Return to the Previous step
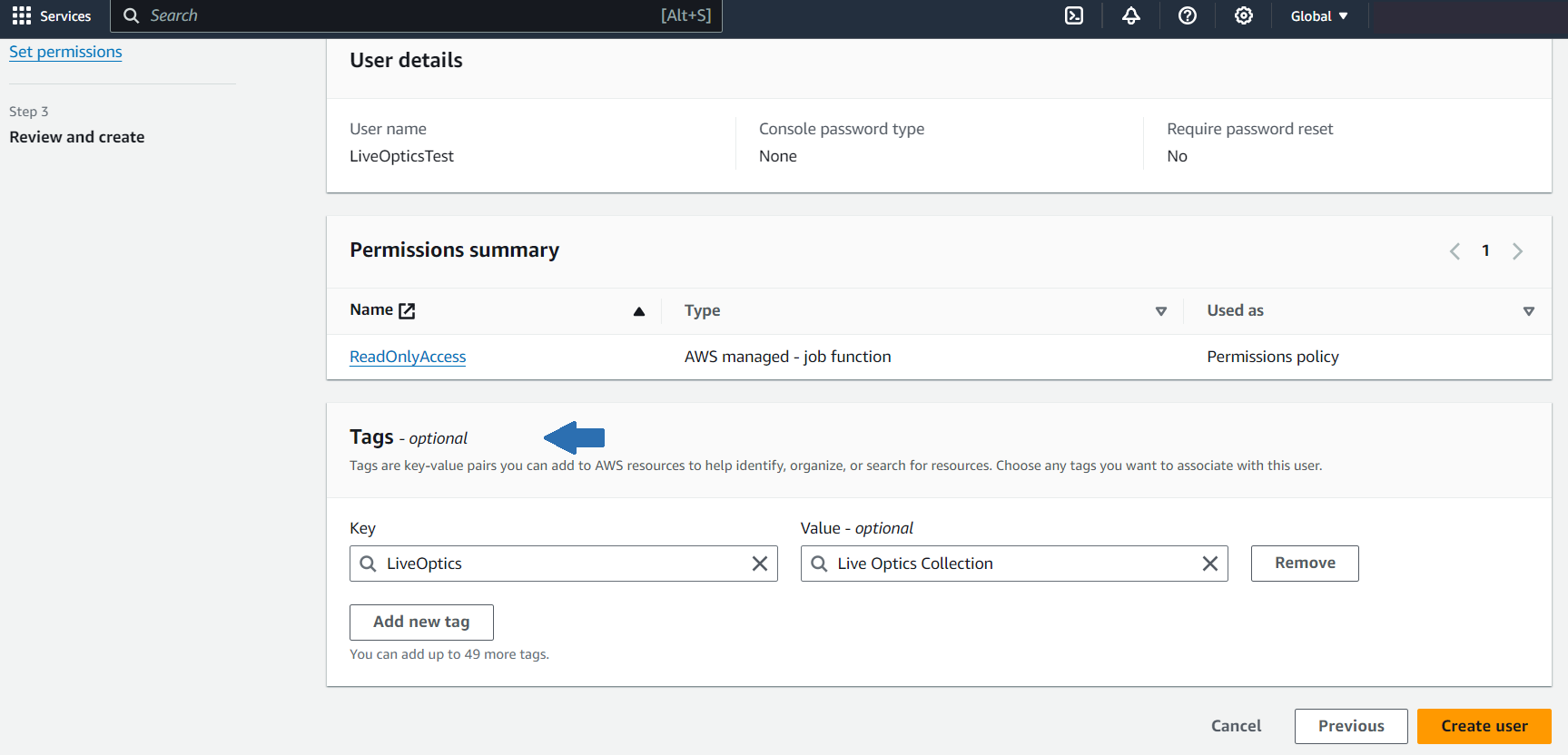Image resolution: width=1568 pixels, height=755 pixels. (x=1351, y=726)
